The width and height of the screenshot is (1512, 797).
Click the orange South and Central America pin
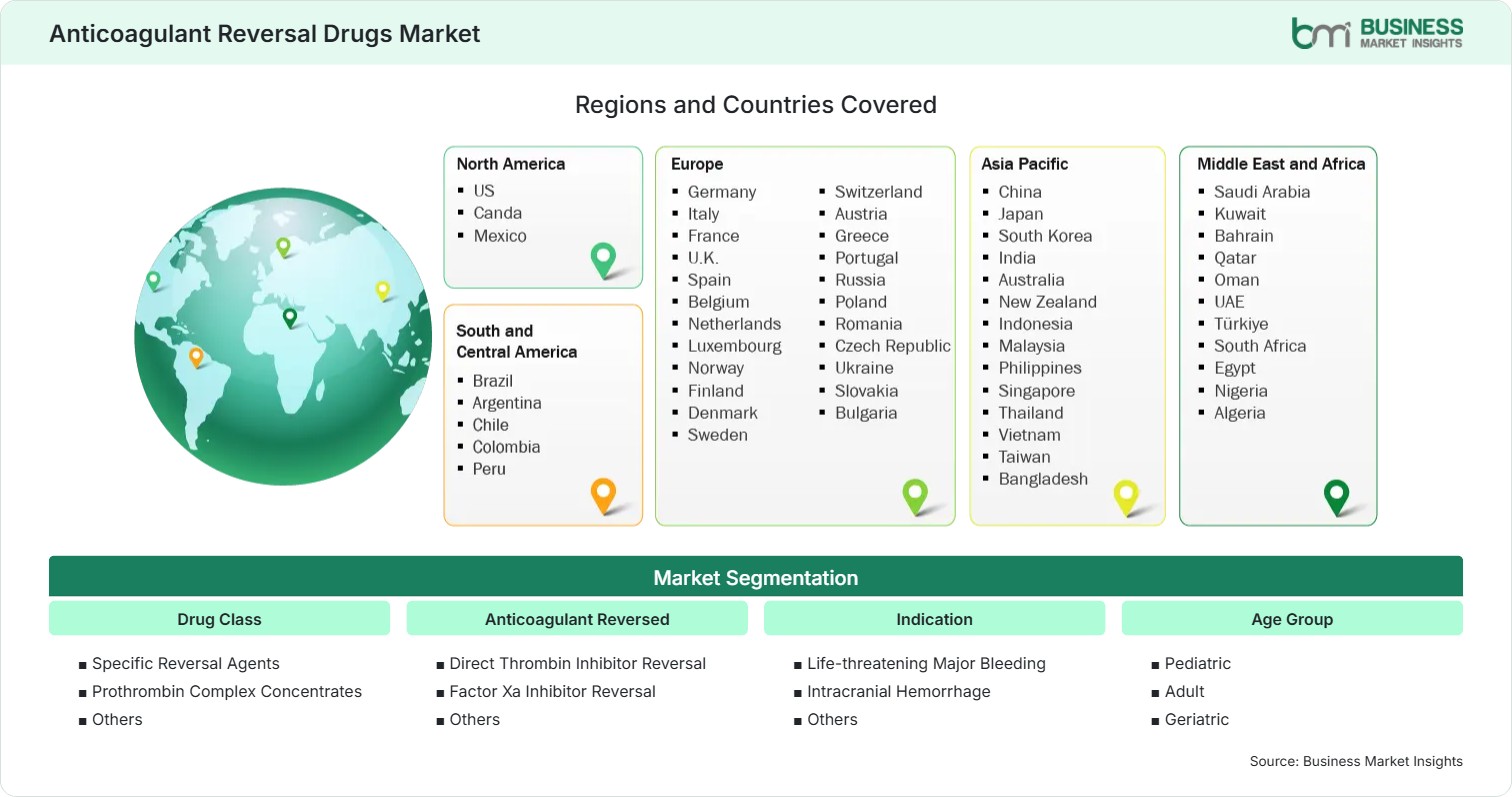603,496
